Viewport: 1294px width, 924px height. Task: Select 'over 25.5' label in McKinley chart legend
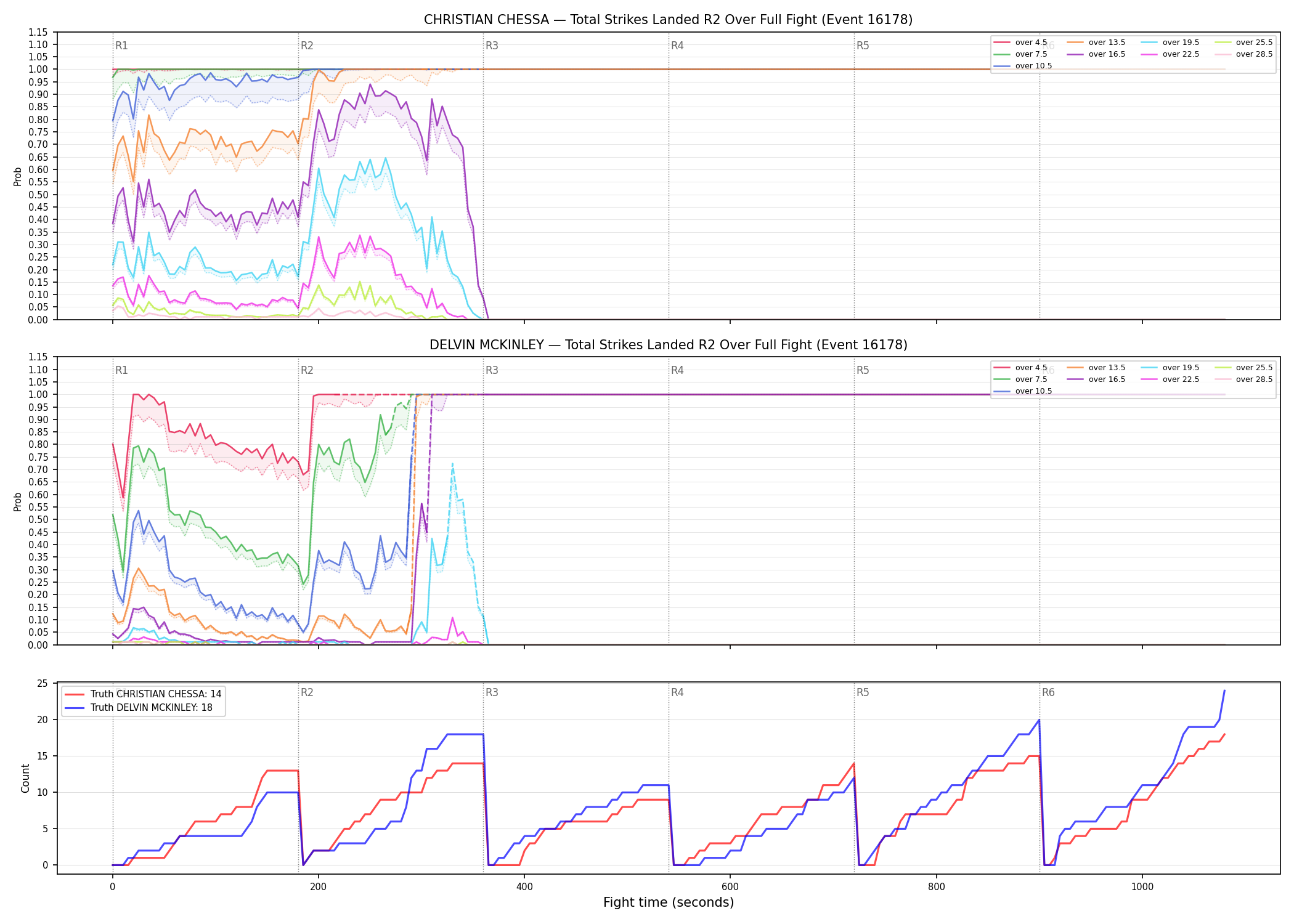1254,368
